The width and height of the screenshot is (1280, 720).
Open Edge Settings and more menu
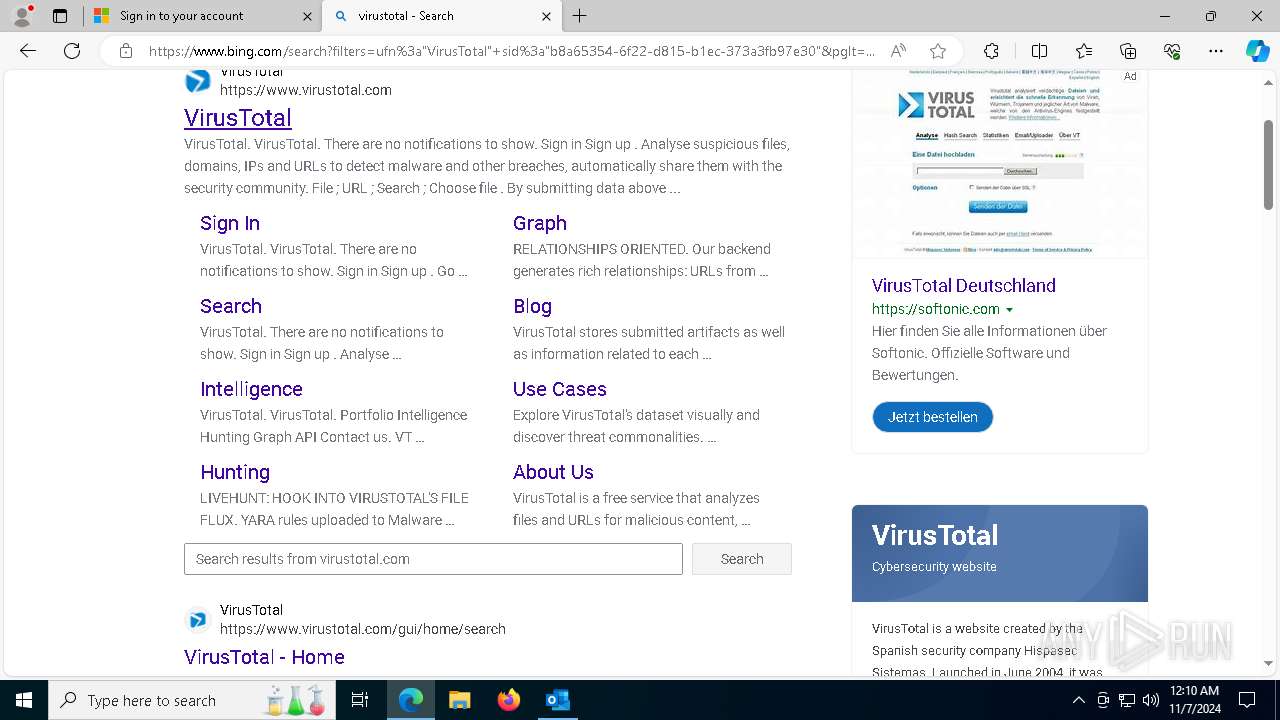[1216, 51]
